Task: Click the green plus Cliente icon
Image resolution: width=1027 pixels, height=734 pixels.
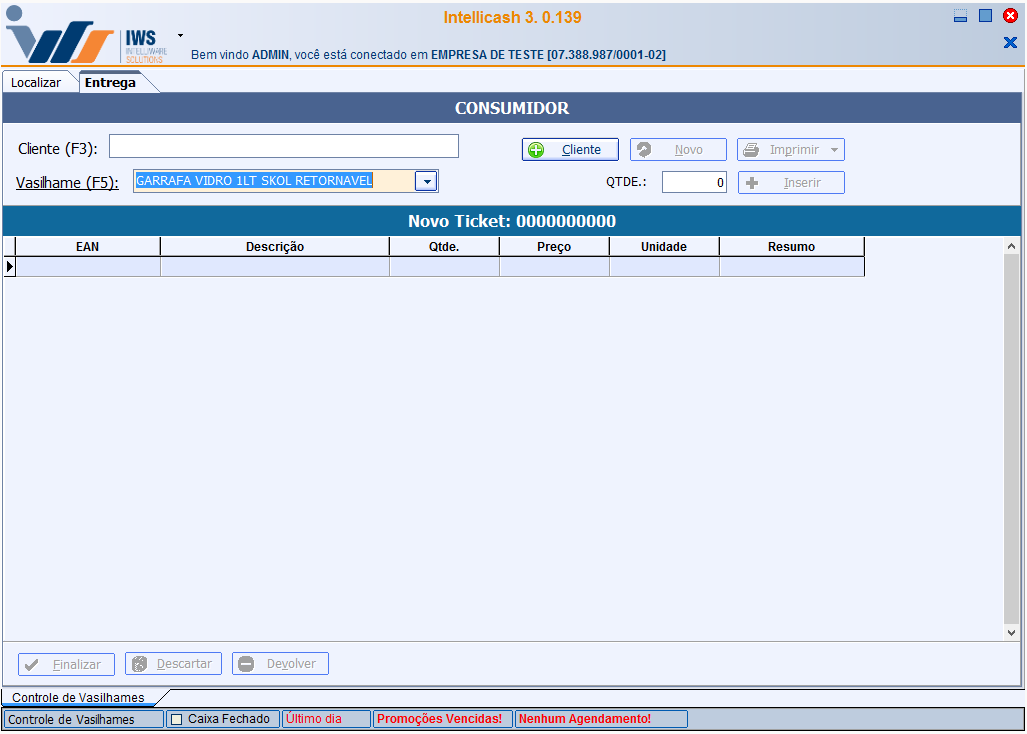Action: click(536, 150)
